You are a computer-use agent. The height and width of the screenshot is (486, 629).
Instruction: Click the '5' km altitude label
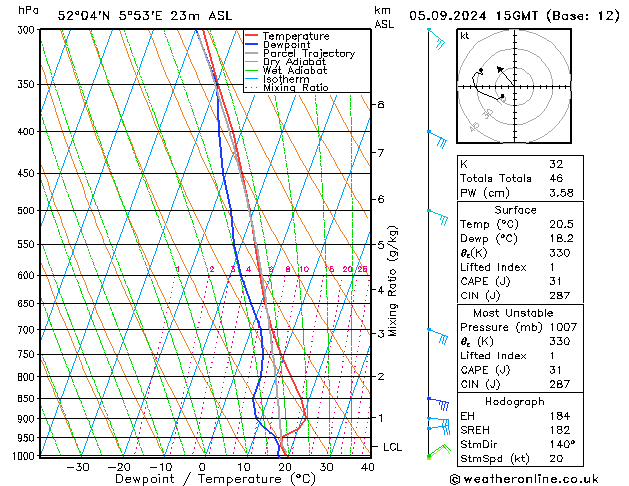tap(381, 245)
